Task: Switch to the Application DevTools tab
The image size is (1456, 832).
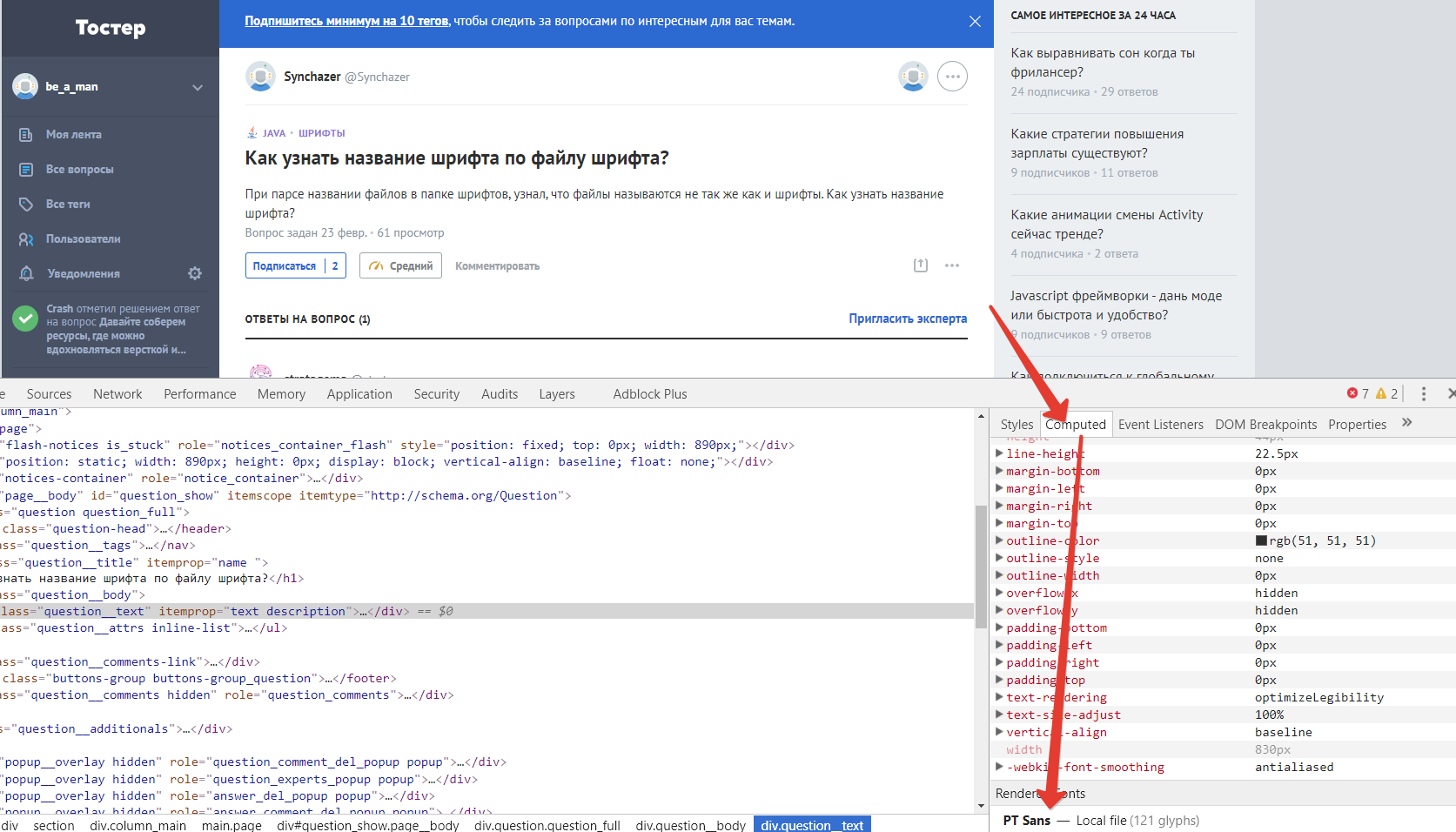Action: pyautogui.click(x=359, y=394)
